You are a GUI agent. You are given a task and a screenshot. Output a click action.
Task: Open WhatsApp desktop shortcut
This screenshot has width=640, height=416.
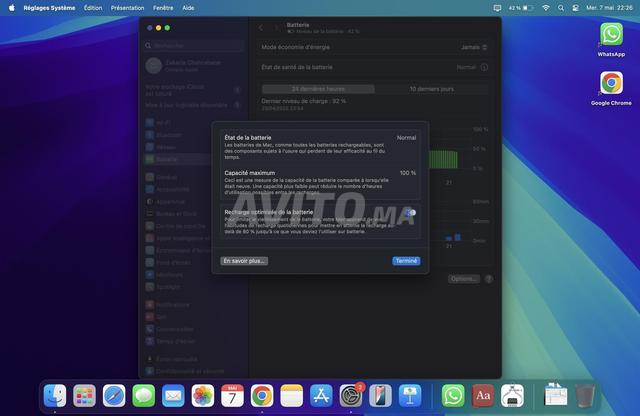(610, 39)
